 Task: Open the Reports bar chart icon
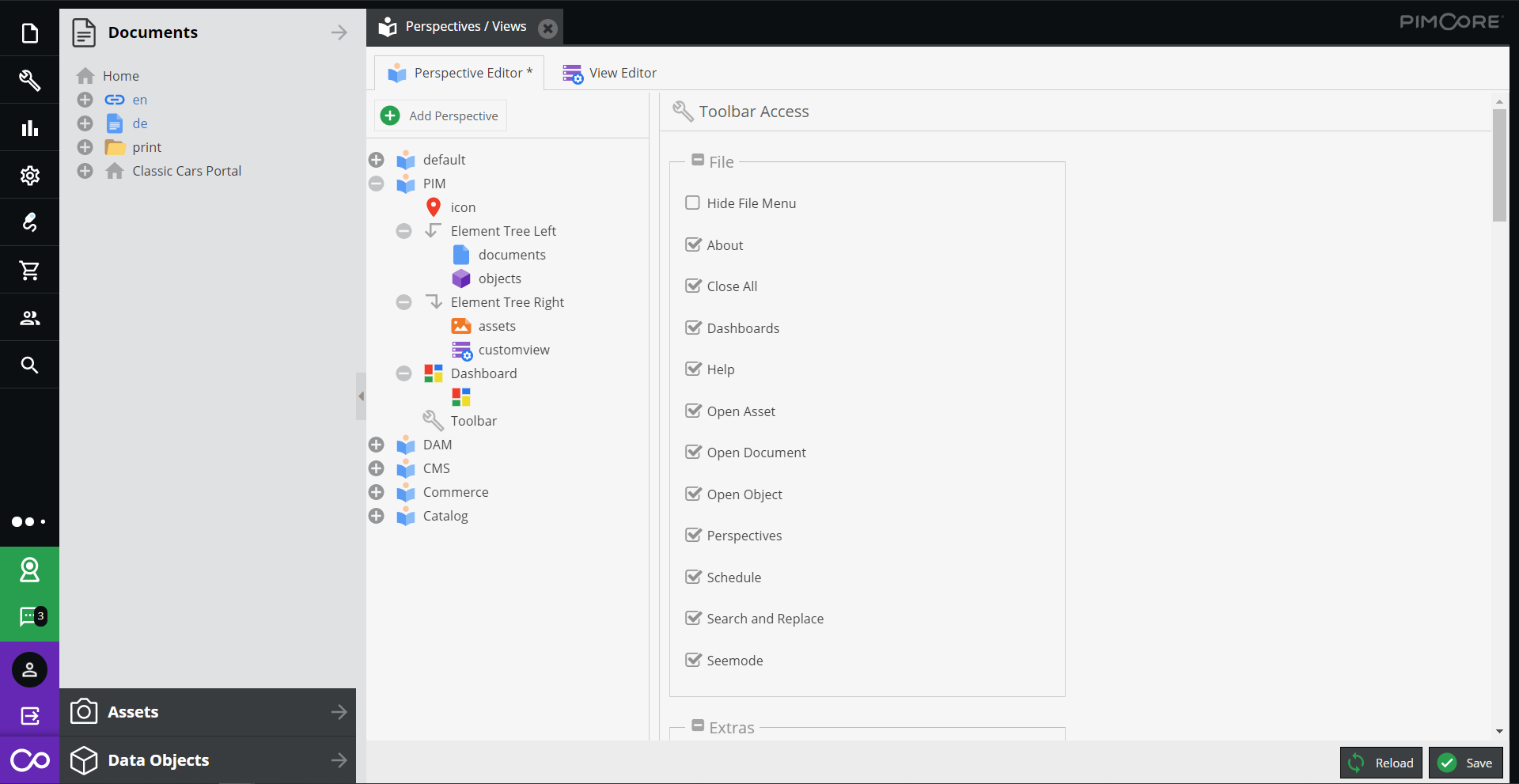[x=29, y=127]
